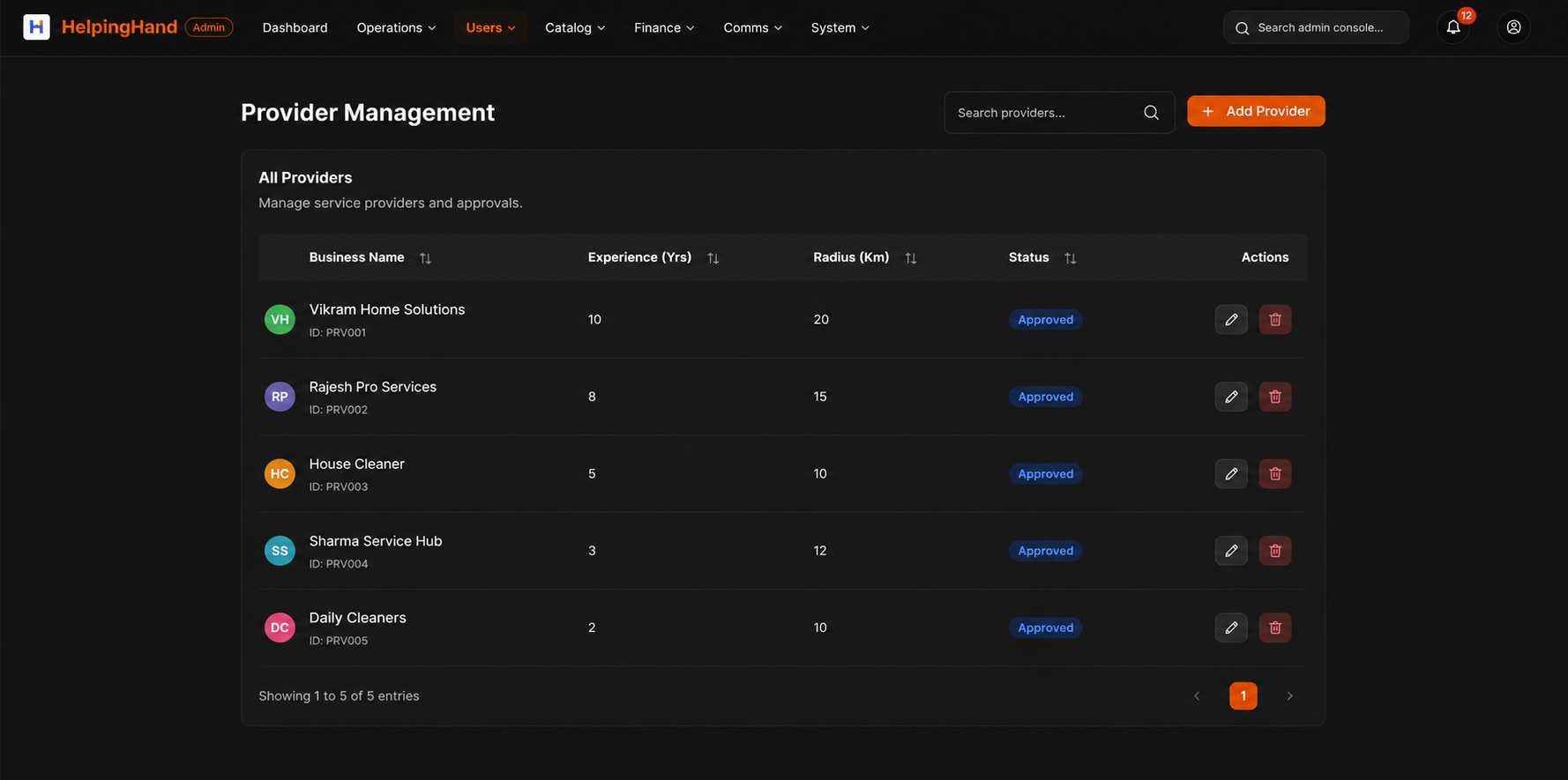Click Showing 1 to 5 entries text

[x=339, y=696]
